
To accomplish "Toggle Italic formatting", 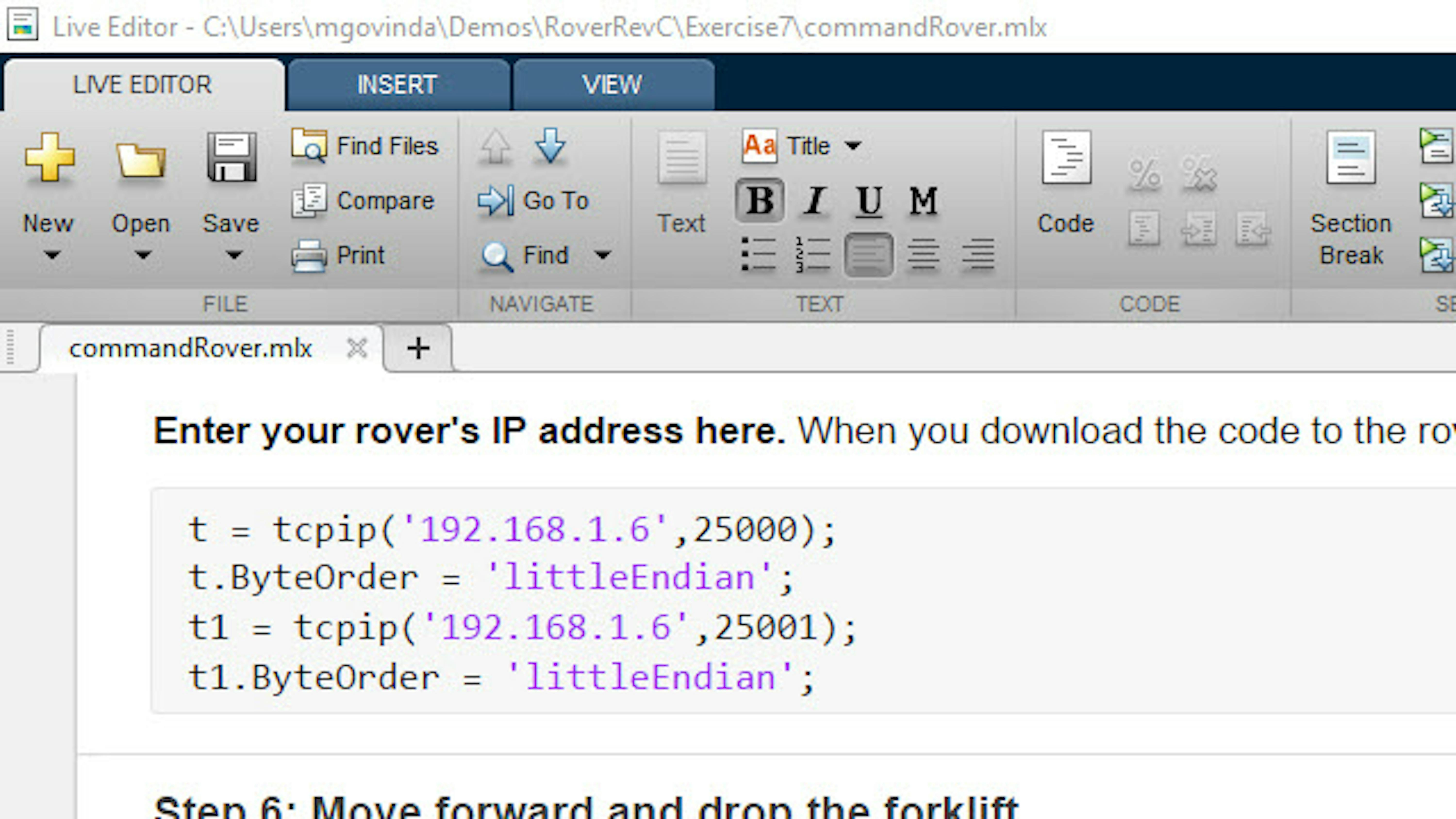I will coord(814,201).
